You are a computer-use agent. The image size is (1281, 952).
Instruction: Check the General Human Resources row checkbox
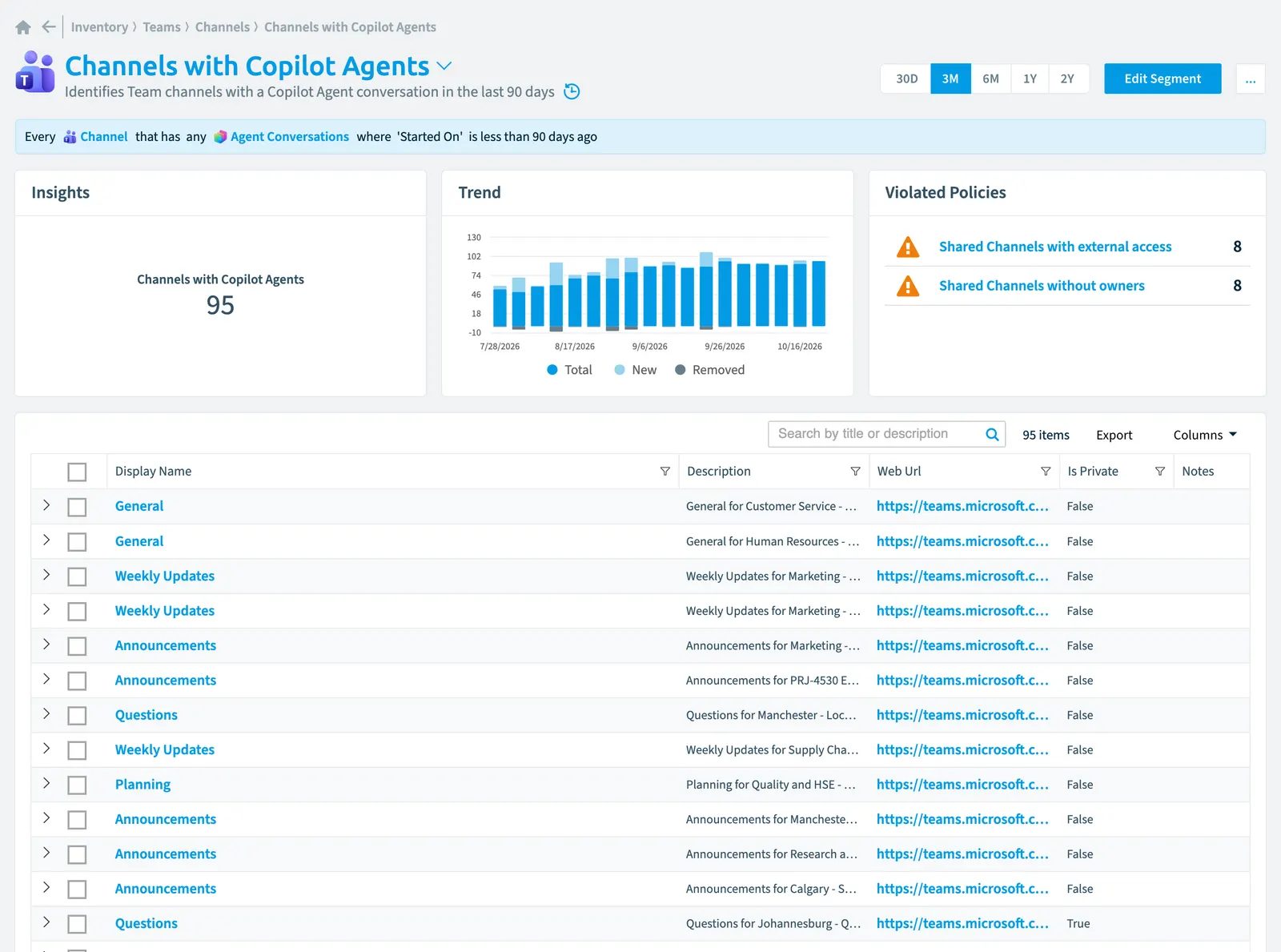click(x=77, y=542)
